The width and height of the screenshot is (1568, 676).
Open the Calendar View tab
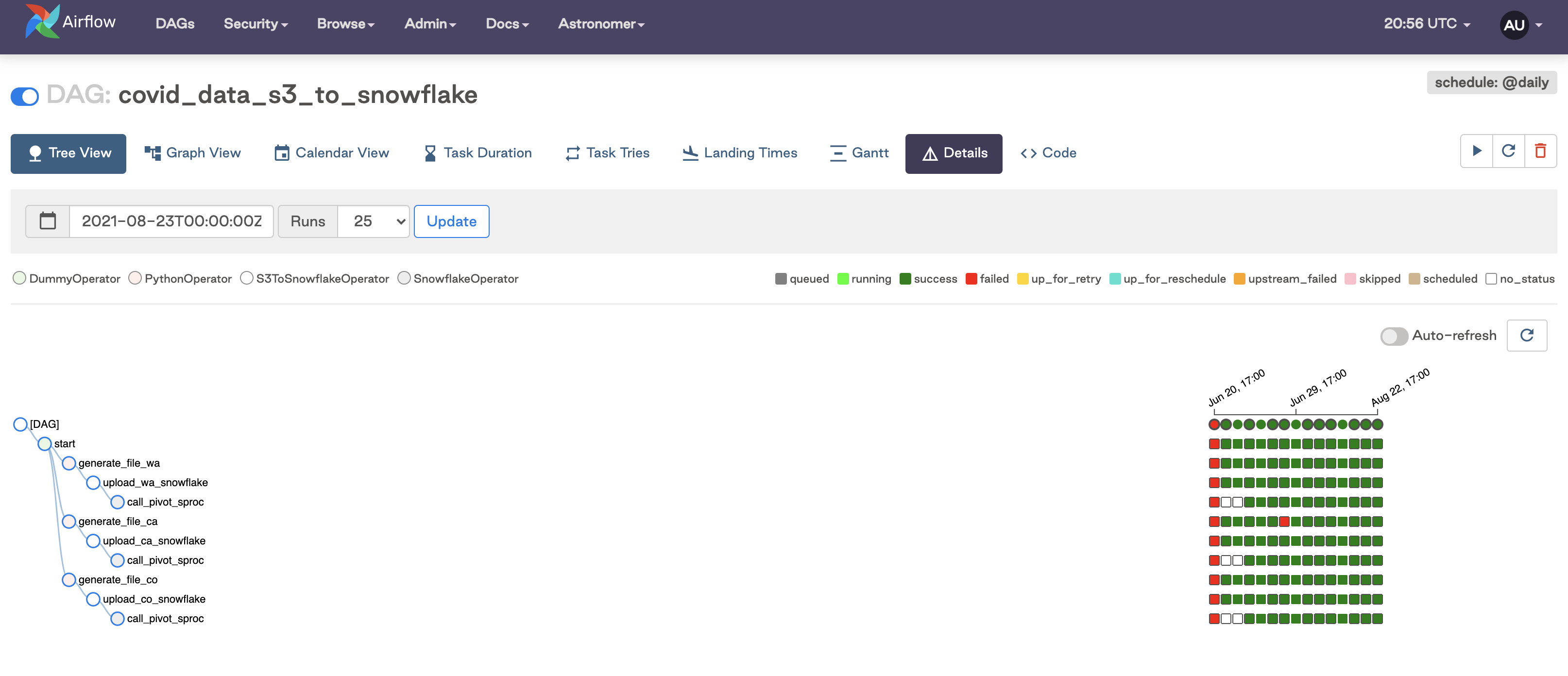[332, 152]
